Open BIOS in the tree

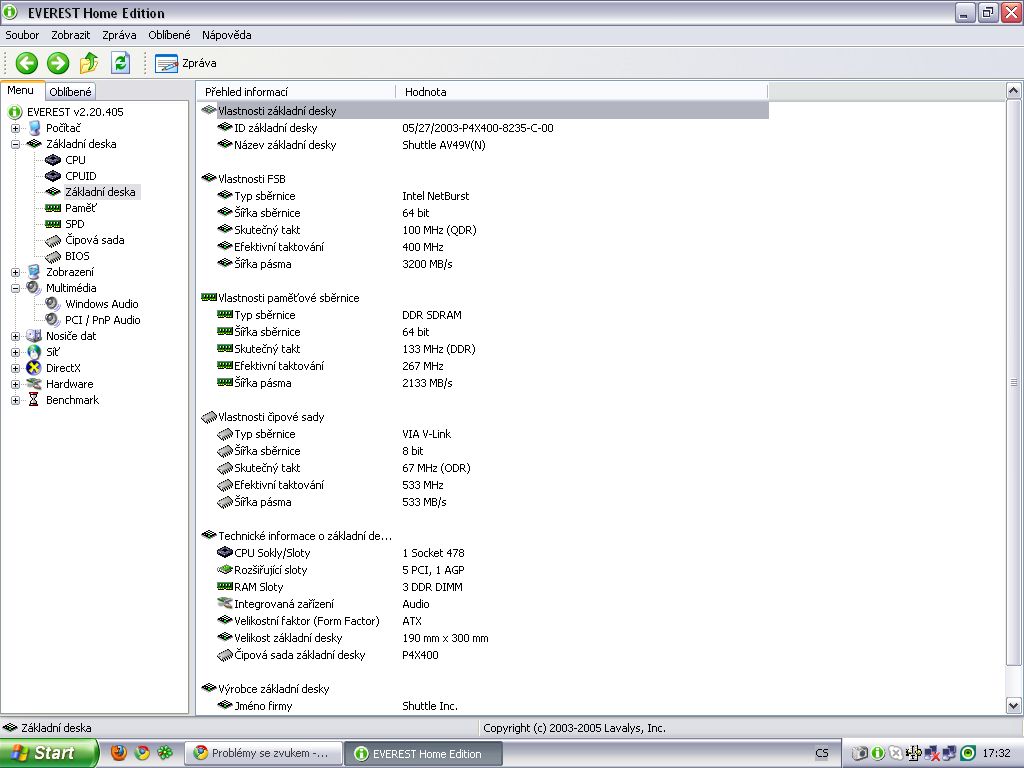coord(77,256)
